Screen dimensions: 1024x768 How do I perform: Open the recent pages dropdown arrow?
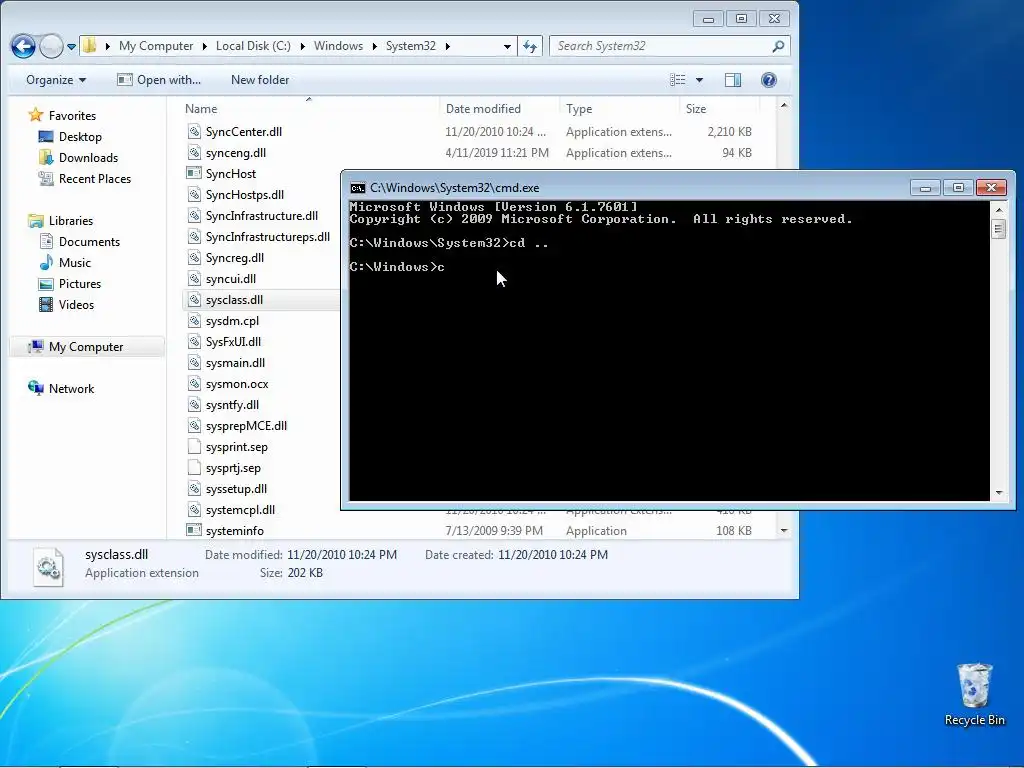coord(71,47)
